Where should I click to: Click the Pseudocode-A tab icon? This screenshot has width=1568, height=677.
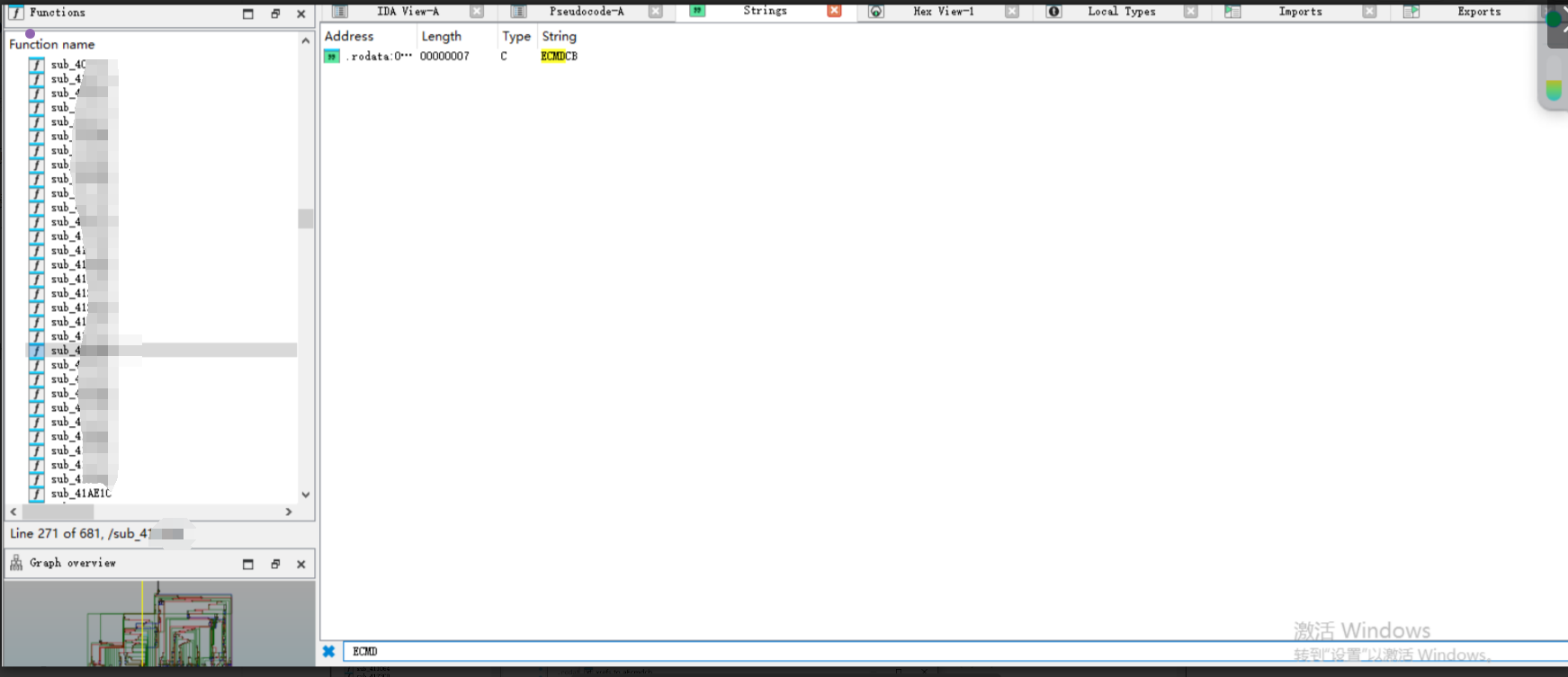[x=519, y=12]
